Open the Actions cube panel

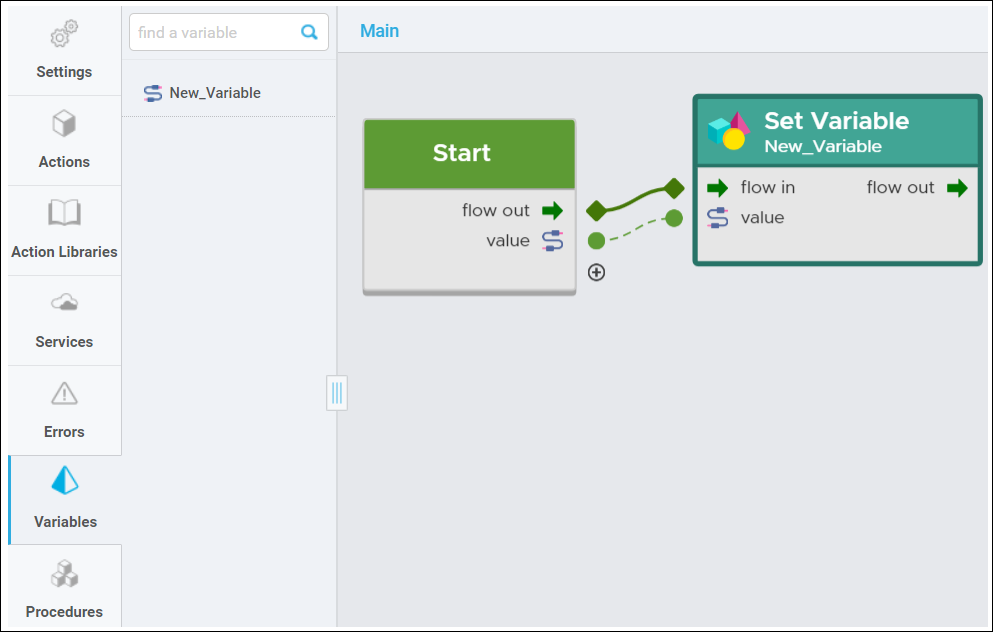click(x=64, y=141)
